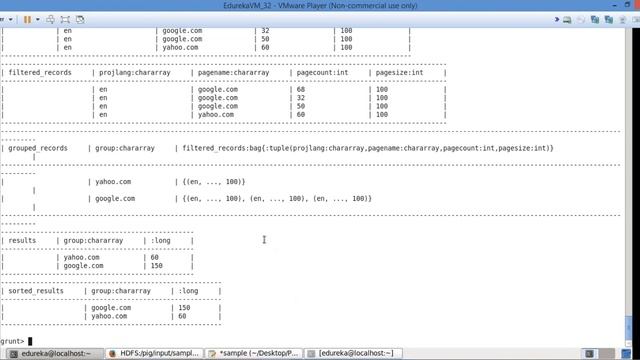Click the workspace switcher's second desktop

click(606, 353)
